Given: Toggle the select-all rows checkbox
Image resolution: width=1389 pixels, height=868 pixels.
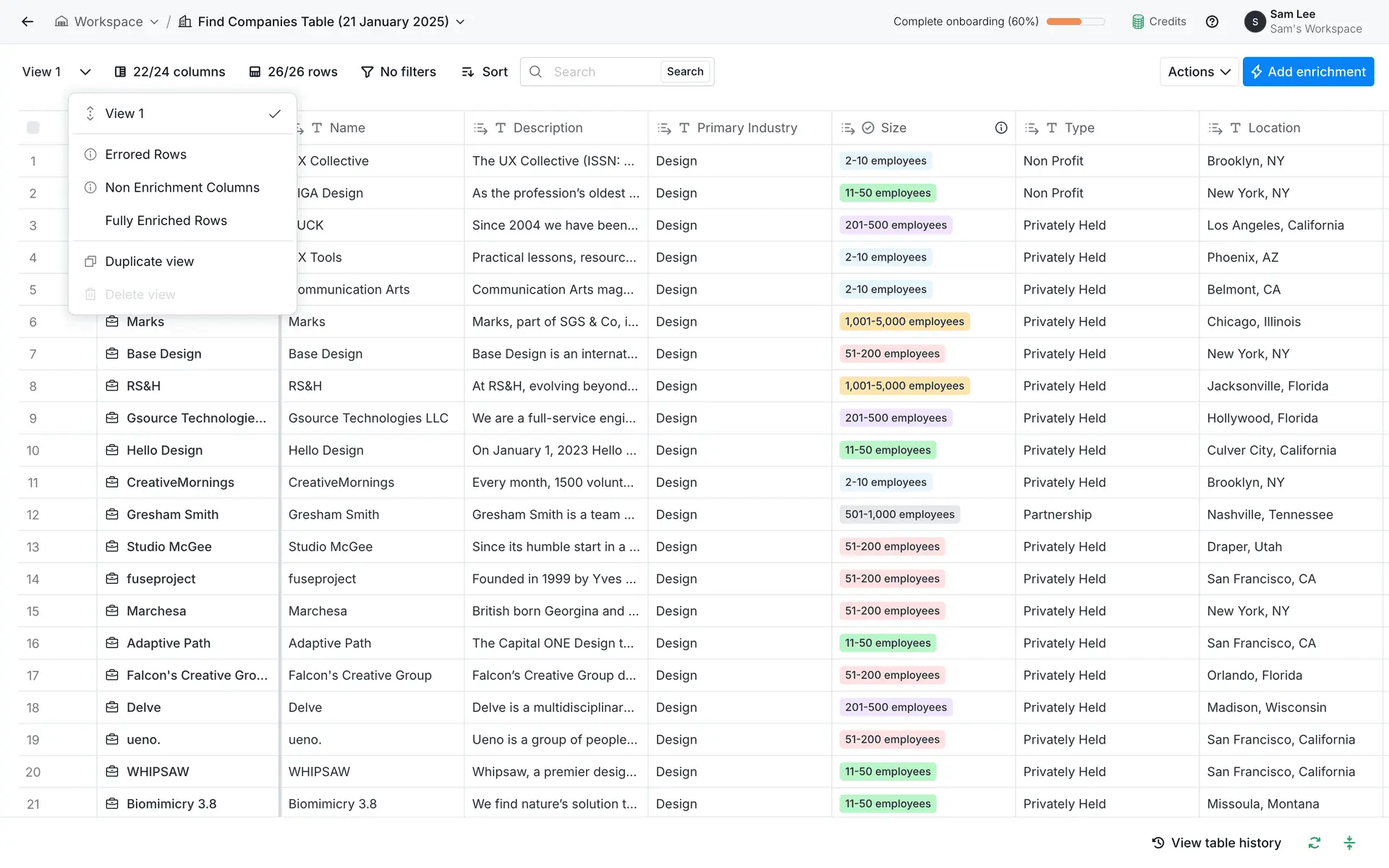Looking at the screenshot, I should (x=33, y=128).
